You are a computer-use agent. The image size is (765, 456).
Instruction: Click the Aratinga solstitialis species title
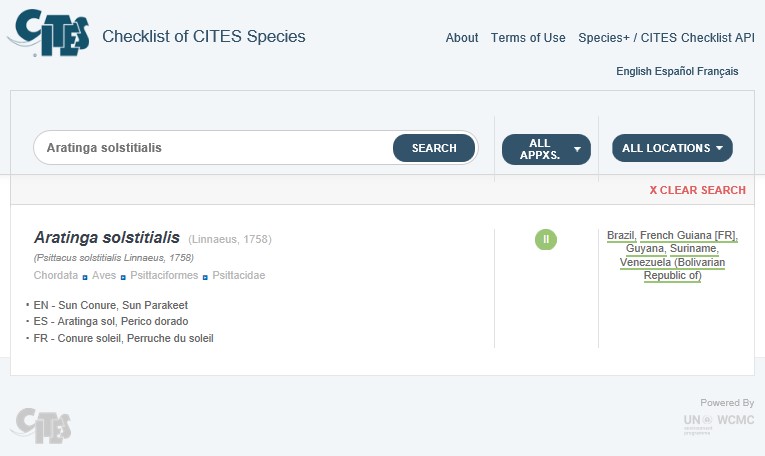tap(107, 238)
